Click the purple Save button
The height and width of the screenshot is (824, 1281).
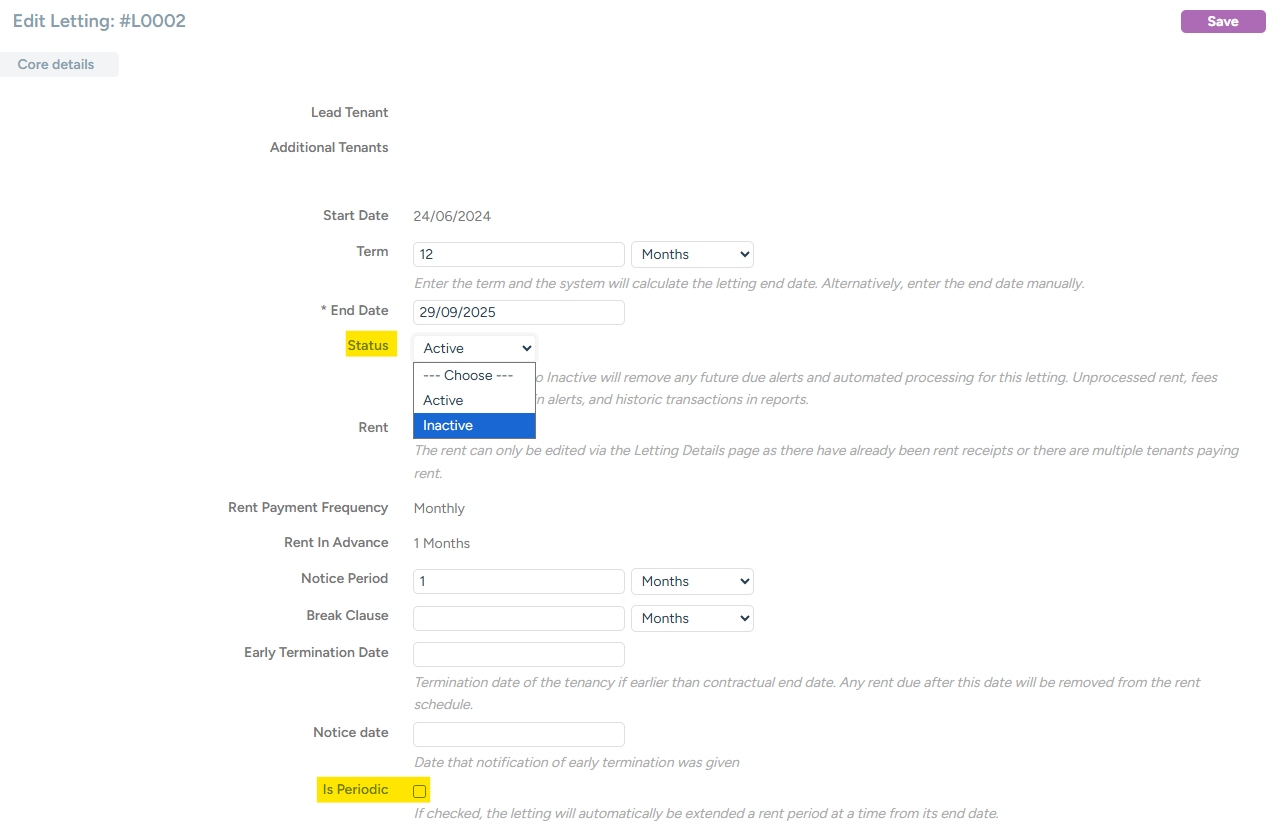pos(1222,21)
